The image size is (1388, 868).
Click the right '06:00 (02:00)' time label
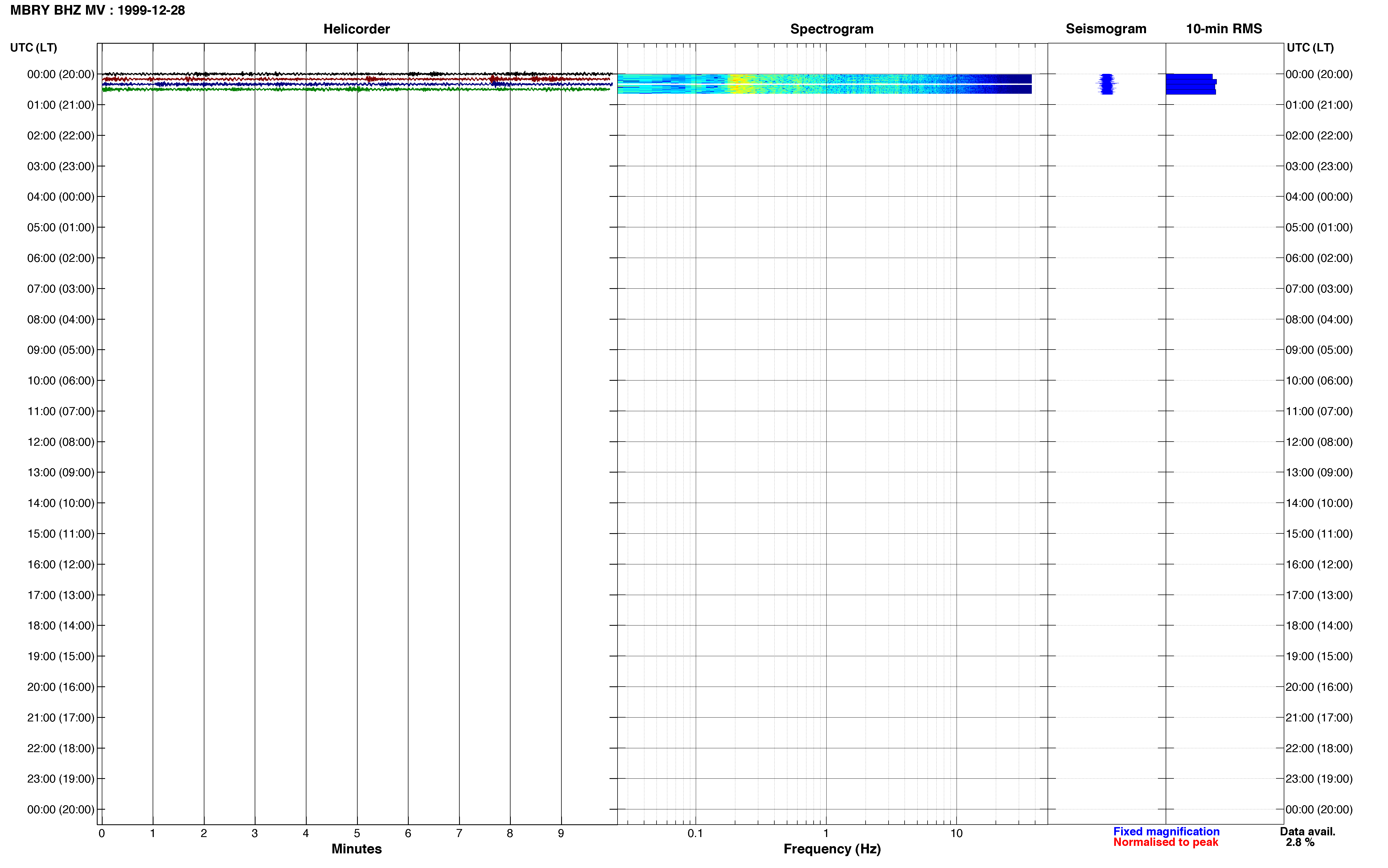[1319, 258]
